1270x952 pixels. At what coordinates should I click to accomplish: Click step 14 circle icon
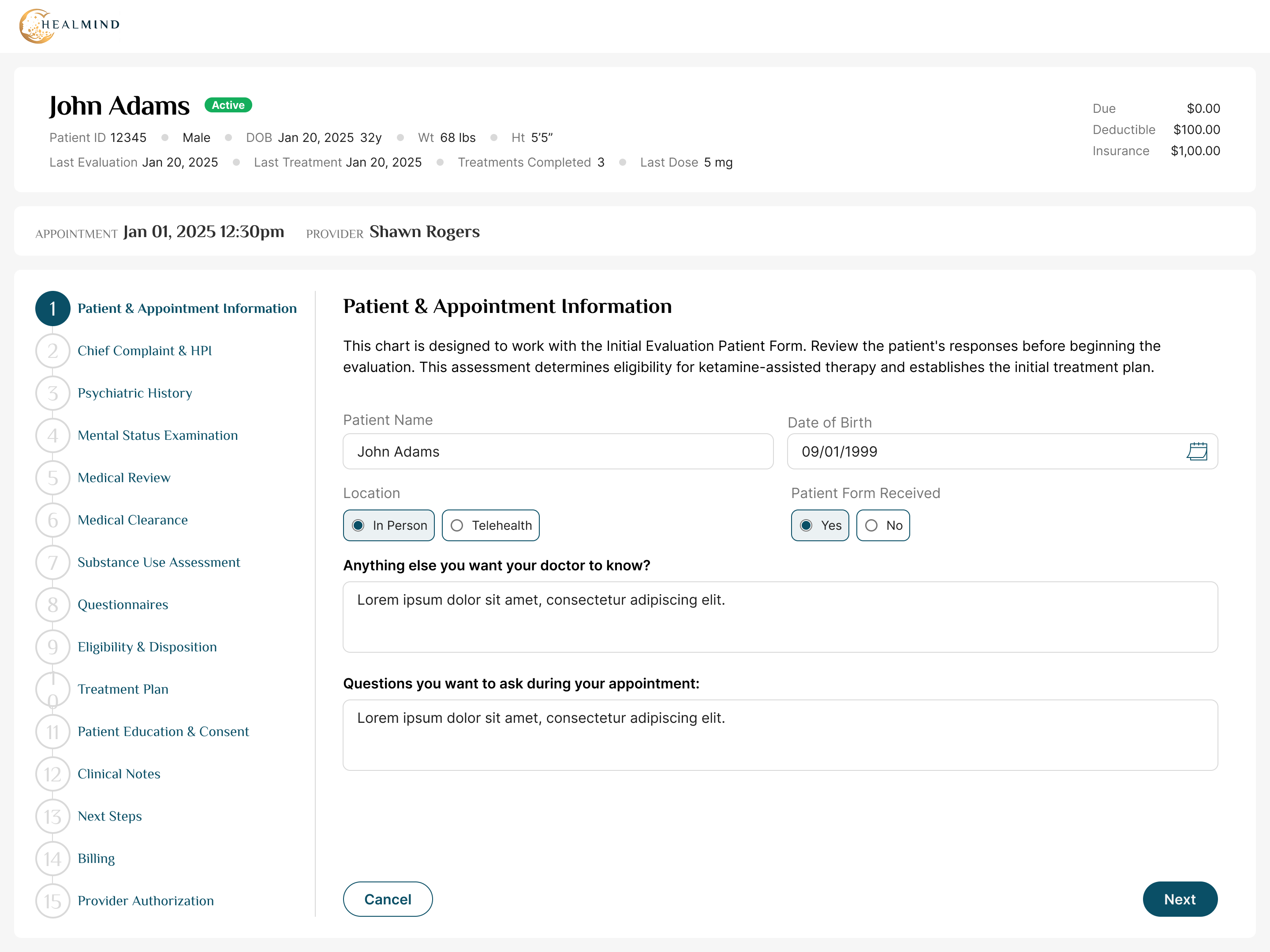[x=53, y=859]
